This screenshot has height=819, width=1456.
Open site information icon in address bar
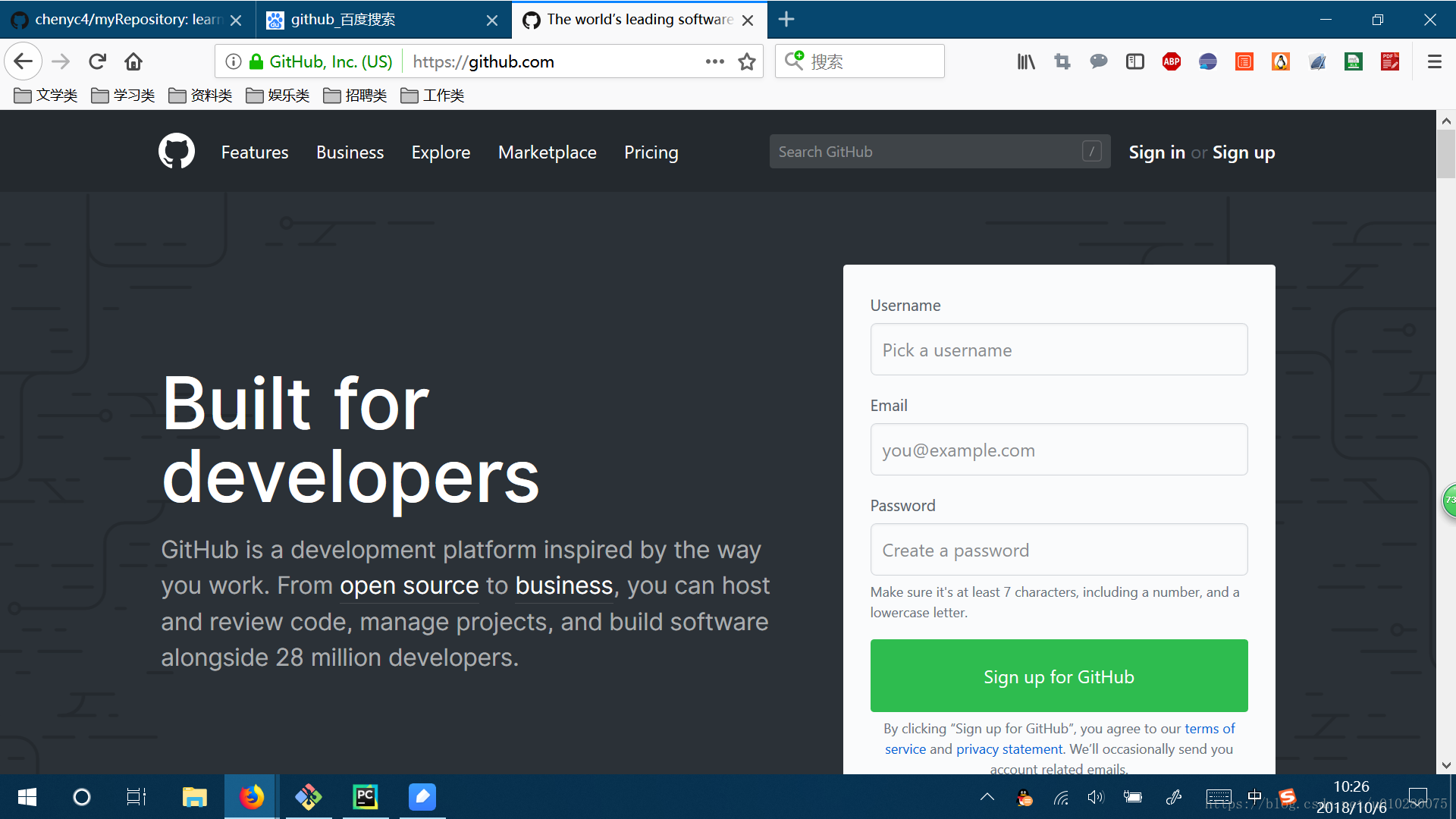coord(234,61)
